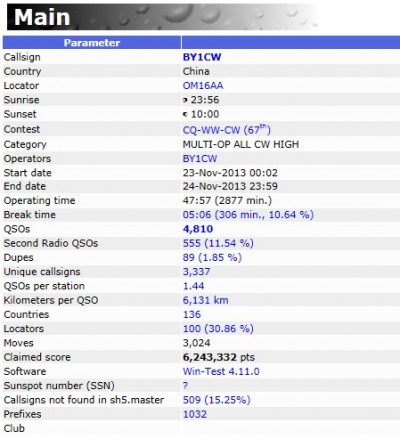Click the BY1CW operators link
Viewport: 400px width, 439px height.
[200, 159]
